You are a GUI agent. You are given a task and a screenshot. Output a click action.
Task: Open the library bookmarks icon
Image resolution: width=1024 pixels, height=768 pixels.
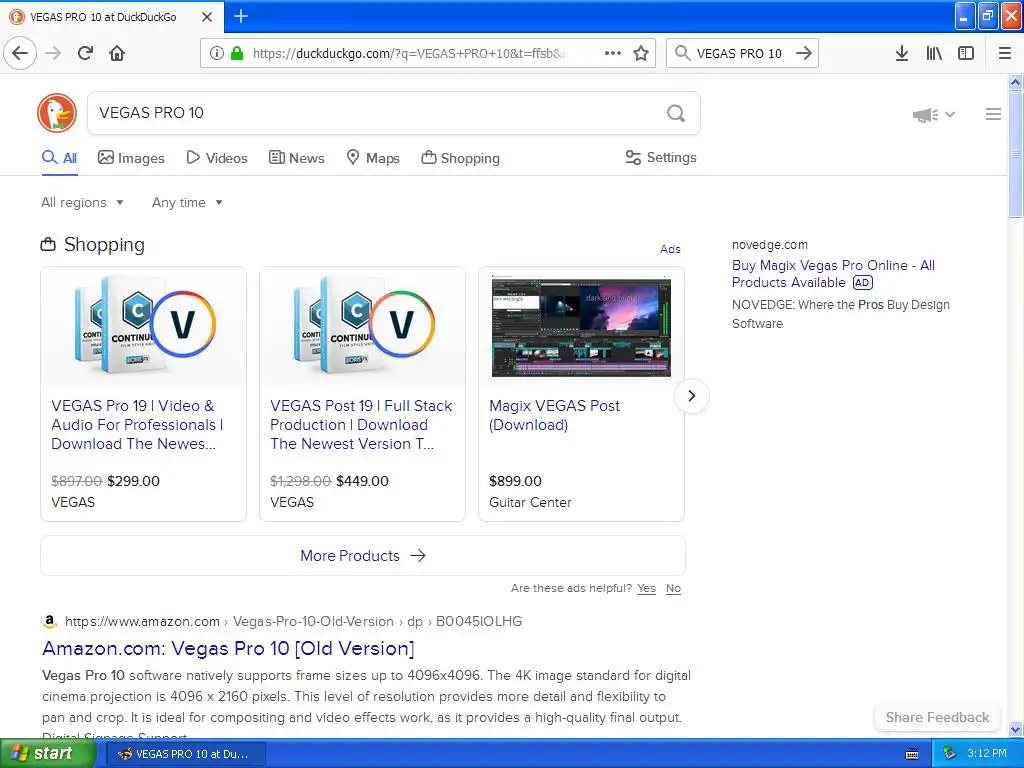click(x=934, y=53)
